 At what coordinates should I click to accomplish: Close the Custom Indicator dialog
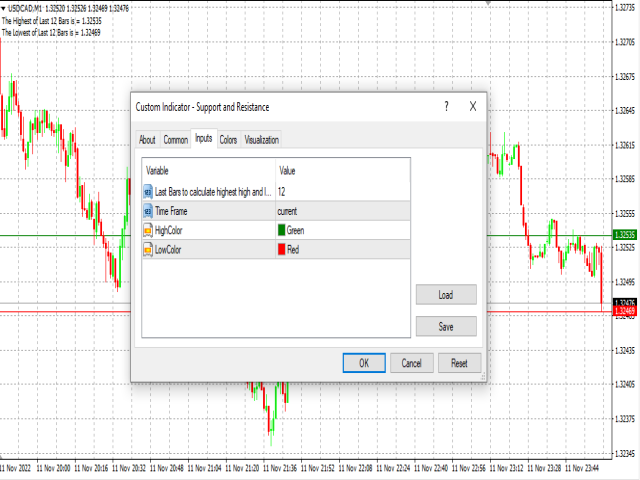[473, 107]
